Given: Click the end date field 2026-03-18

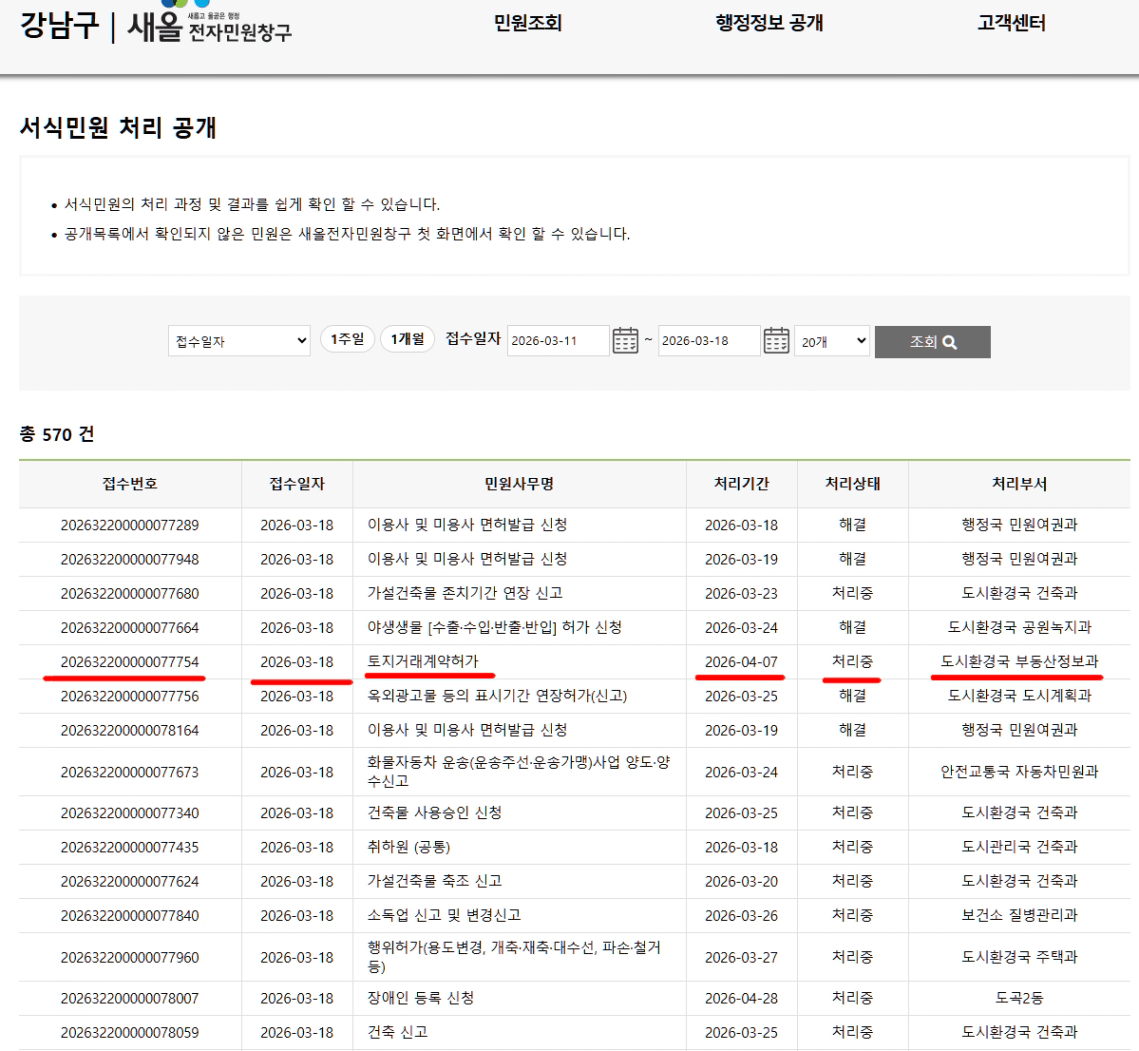Looking at the screenshot, I should coord(709,341).
